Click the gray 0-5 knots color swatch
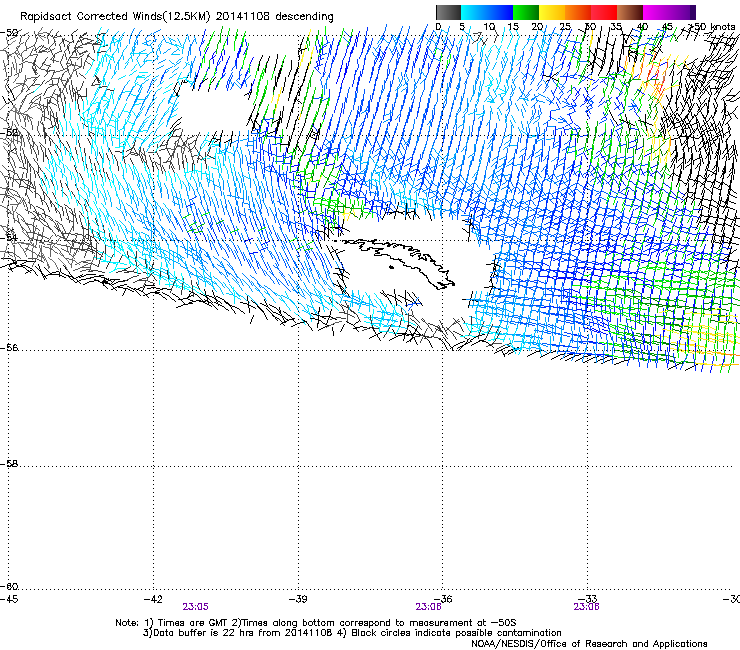Viewport: 740px width, 650px height. pos(448,12)
